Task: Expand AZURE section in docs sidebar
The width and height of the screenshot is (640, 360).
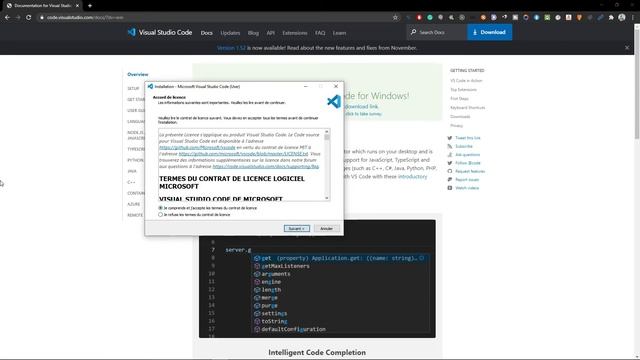Action: (134, 204)
